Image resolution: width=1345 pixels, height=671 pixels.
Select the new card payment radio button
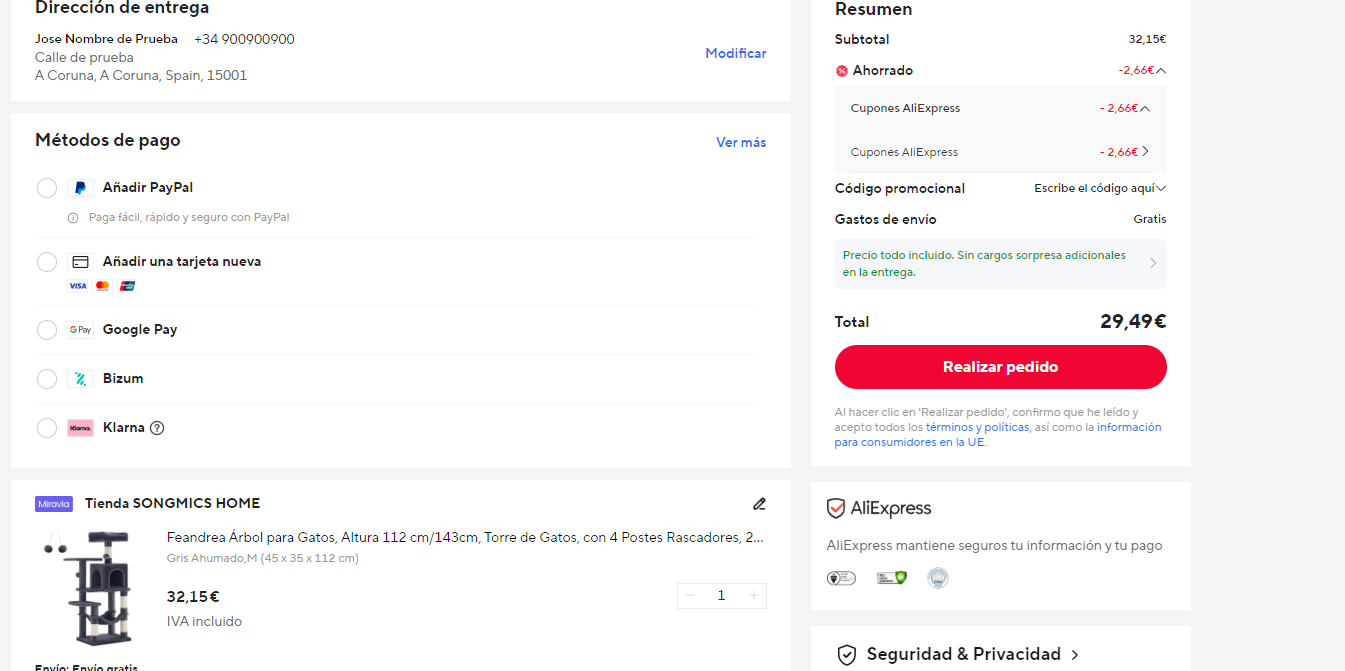pos(47,262)
